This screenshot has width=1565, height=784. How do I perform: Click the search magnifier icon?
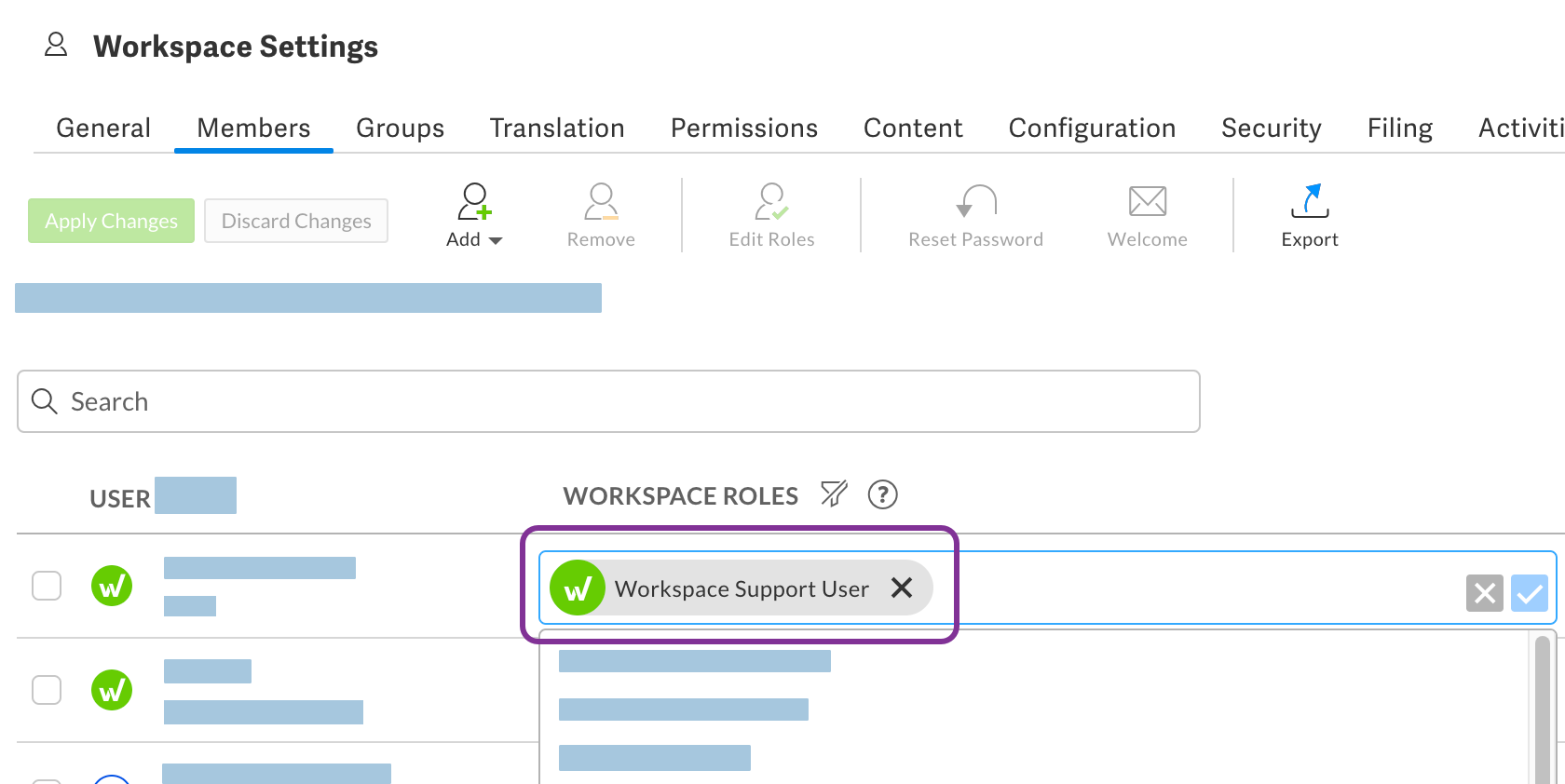(x=45, y=401)
